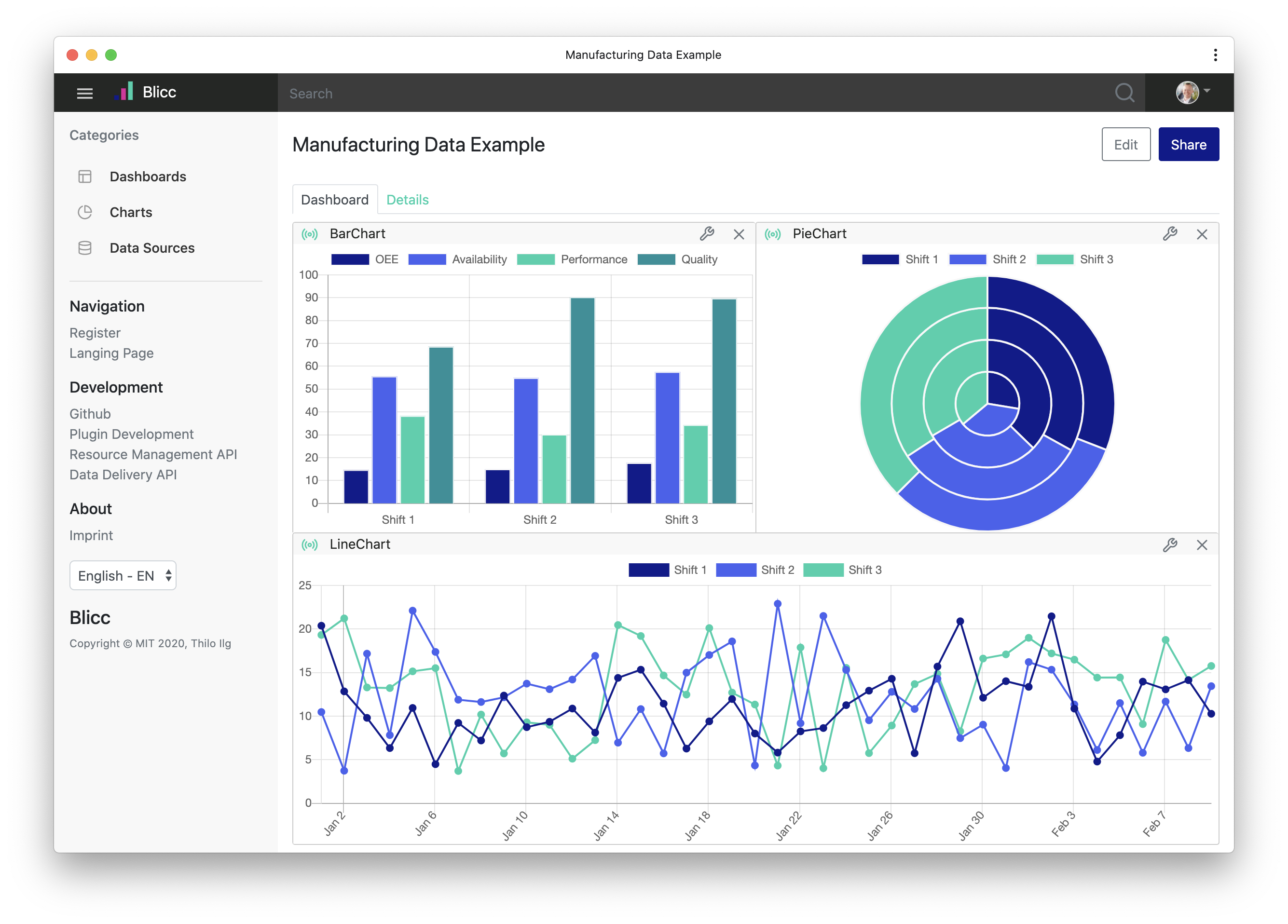Toggle Shift 3 in PieChart legend
The image size is (1288, 924).
click(x=1074, y=259)
